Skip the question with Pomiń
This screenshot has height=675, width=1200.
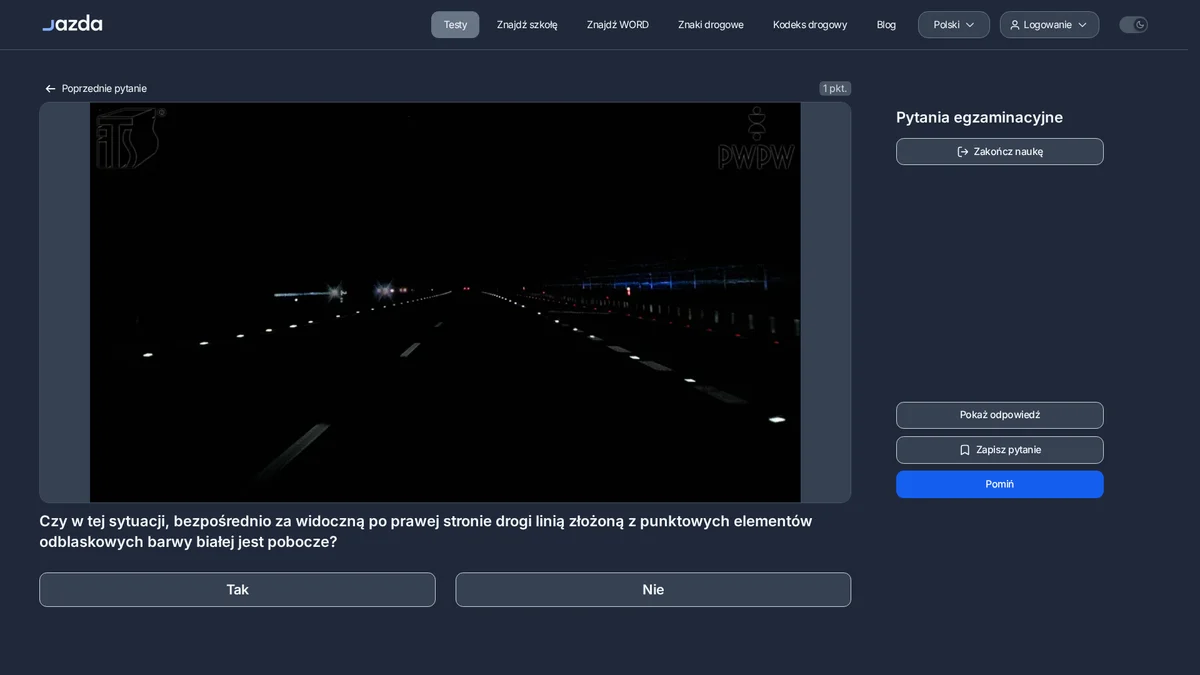[x=1000, y=484]
